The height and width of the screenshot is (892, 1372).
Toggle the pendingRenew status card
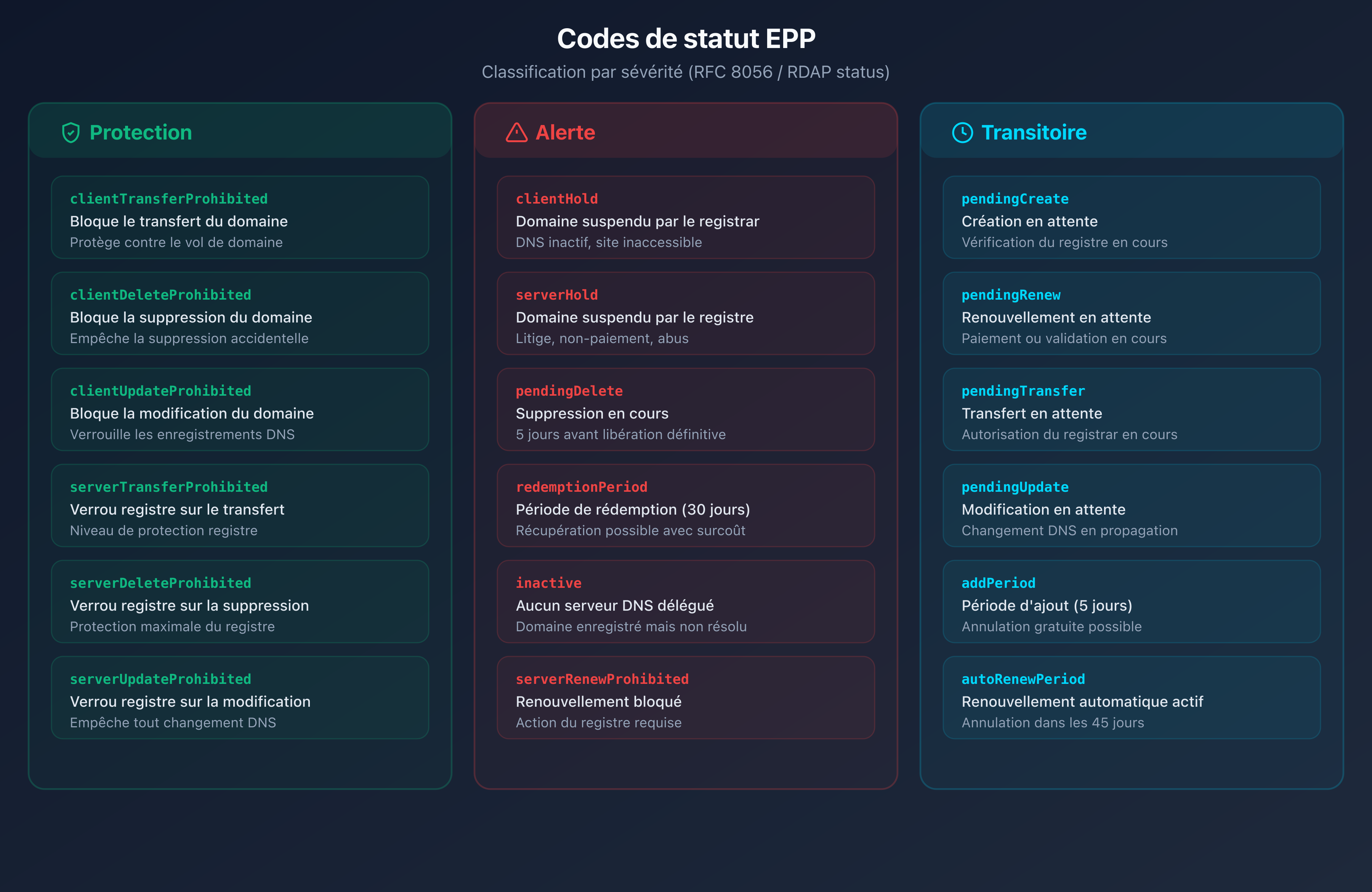(x=1132, y=314)
